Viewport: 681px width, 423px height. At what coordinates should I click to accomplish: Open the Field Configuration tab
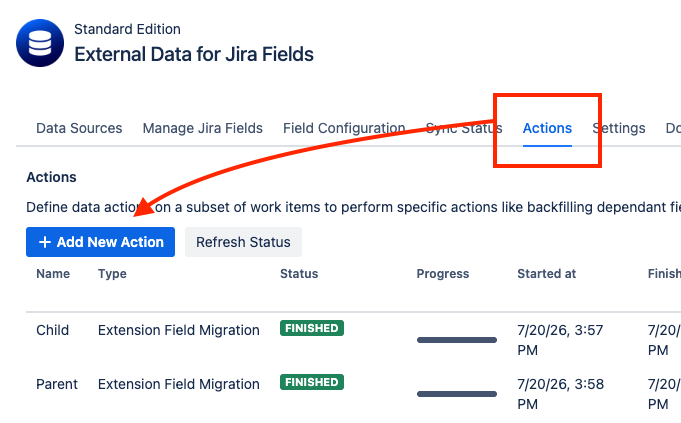click(344, 128)
